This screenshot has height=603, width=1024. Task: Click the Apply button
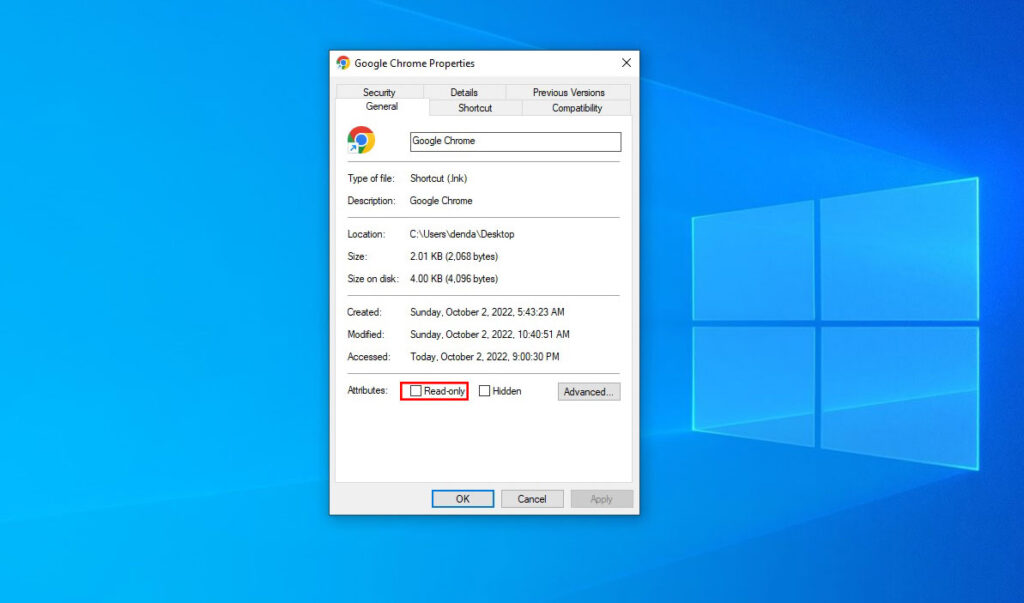[601, 498]
